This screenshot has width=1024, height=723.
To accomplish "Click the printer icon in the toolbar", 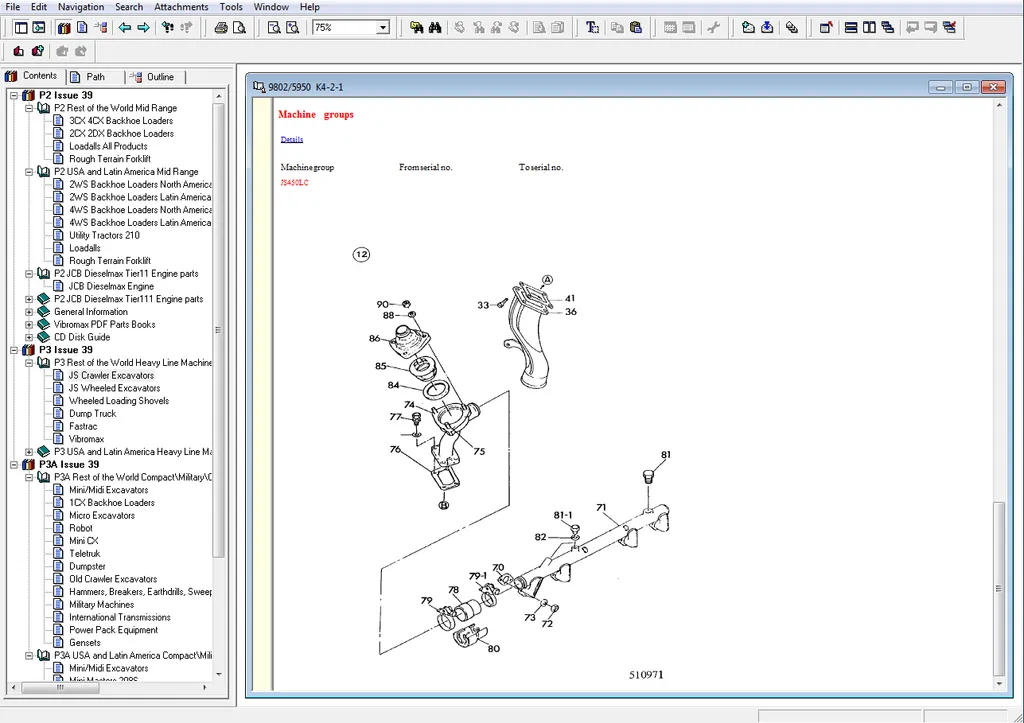I will click(x=221, y=27).
